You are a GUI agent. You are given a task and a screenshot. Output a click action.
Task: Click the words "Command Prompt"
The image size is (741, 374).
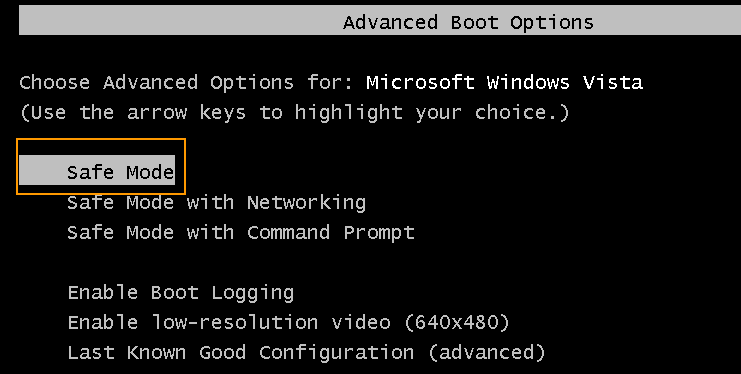(331, 233)
